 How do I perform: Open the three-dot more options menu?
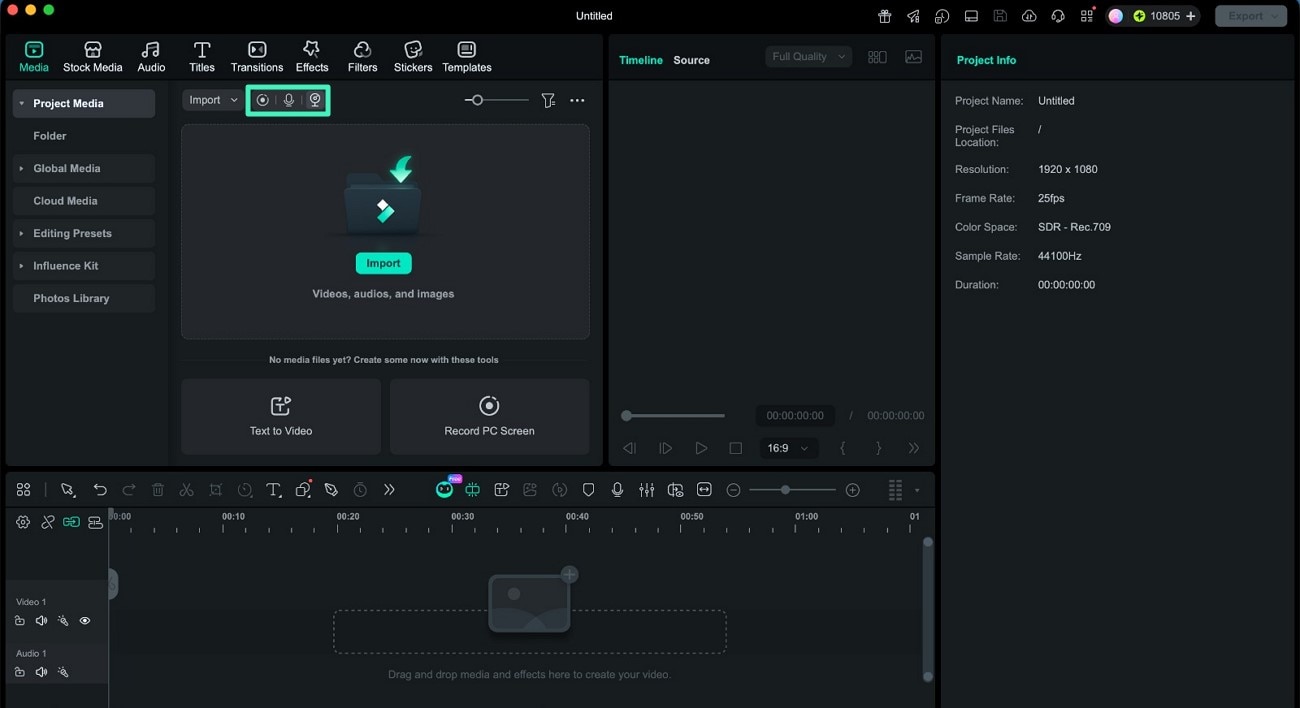coord(577,100)
